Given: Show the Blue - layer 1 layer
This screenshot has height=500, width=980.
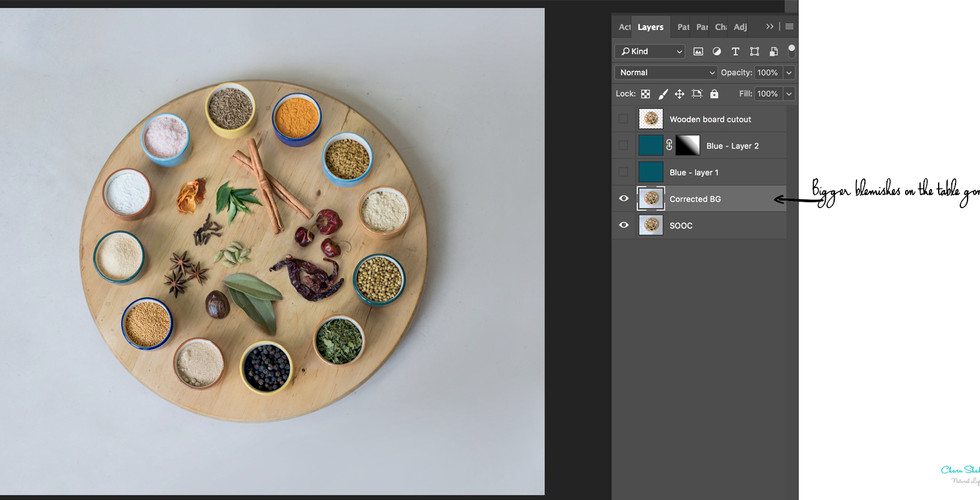Looking at the screenshot, I should (x=623, y=172).
